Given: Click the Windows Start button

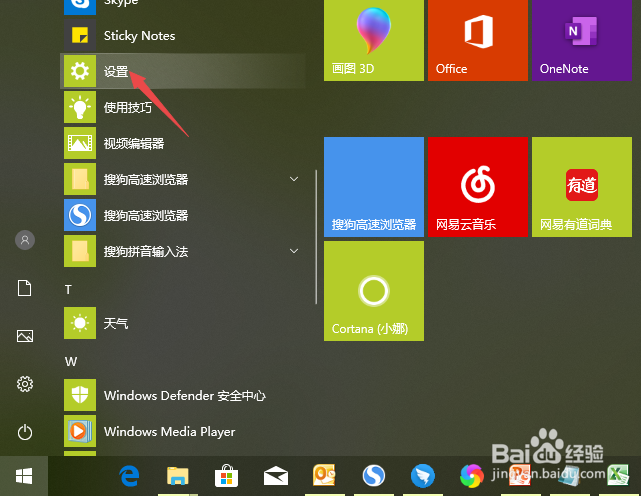Looking at the screenshot, I should point(24,476).
